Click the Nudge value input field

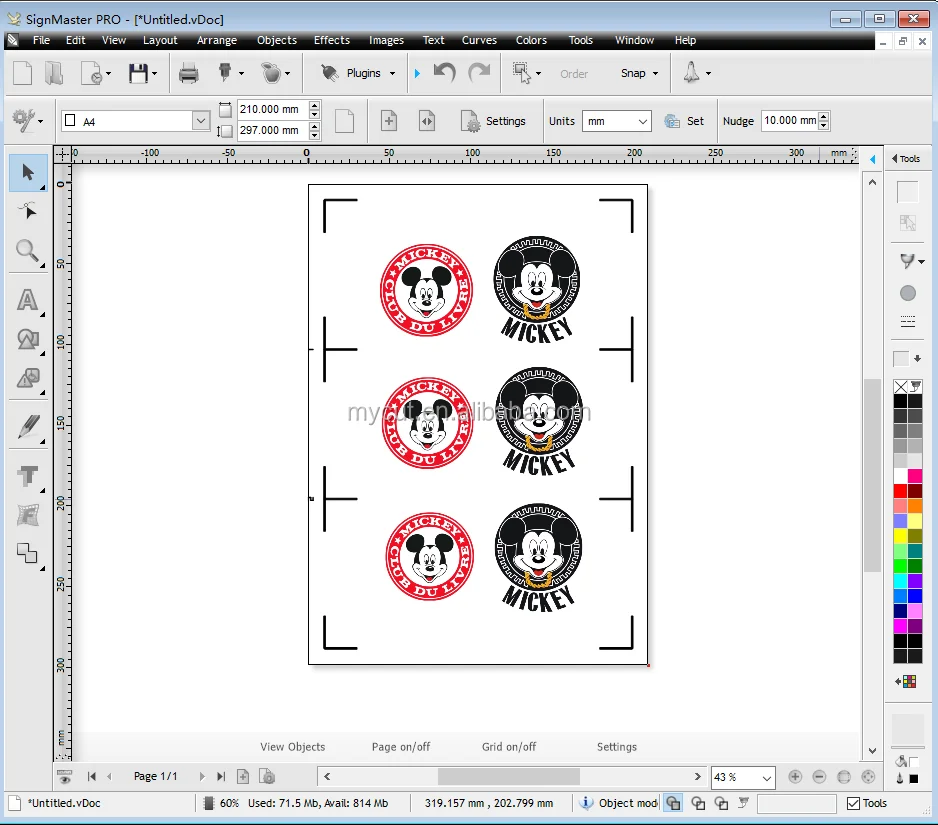coord(789,121)
